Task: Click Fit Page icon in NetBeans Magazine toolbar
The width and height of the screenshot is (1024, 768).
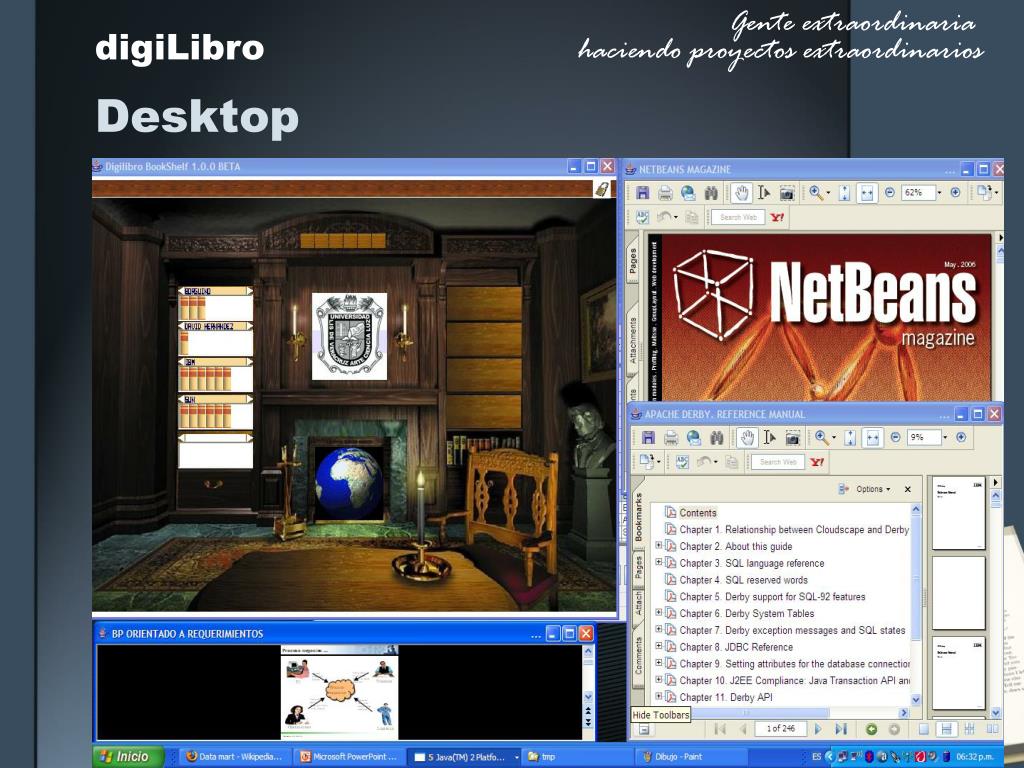Action: (844, 193)
